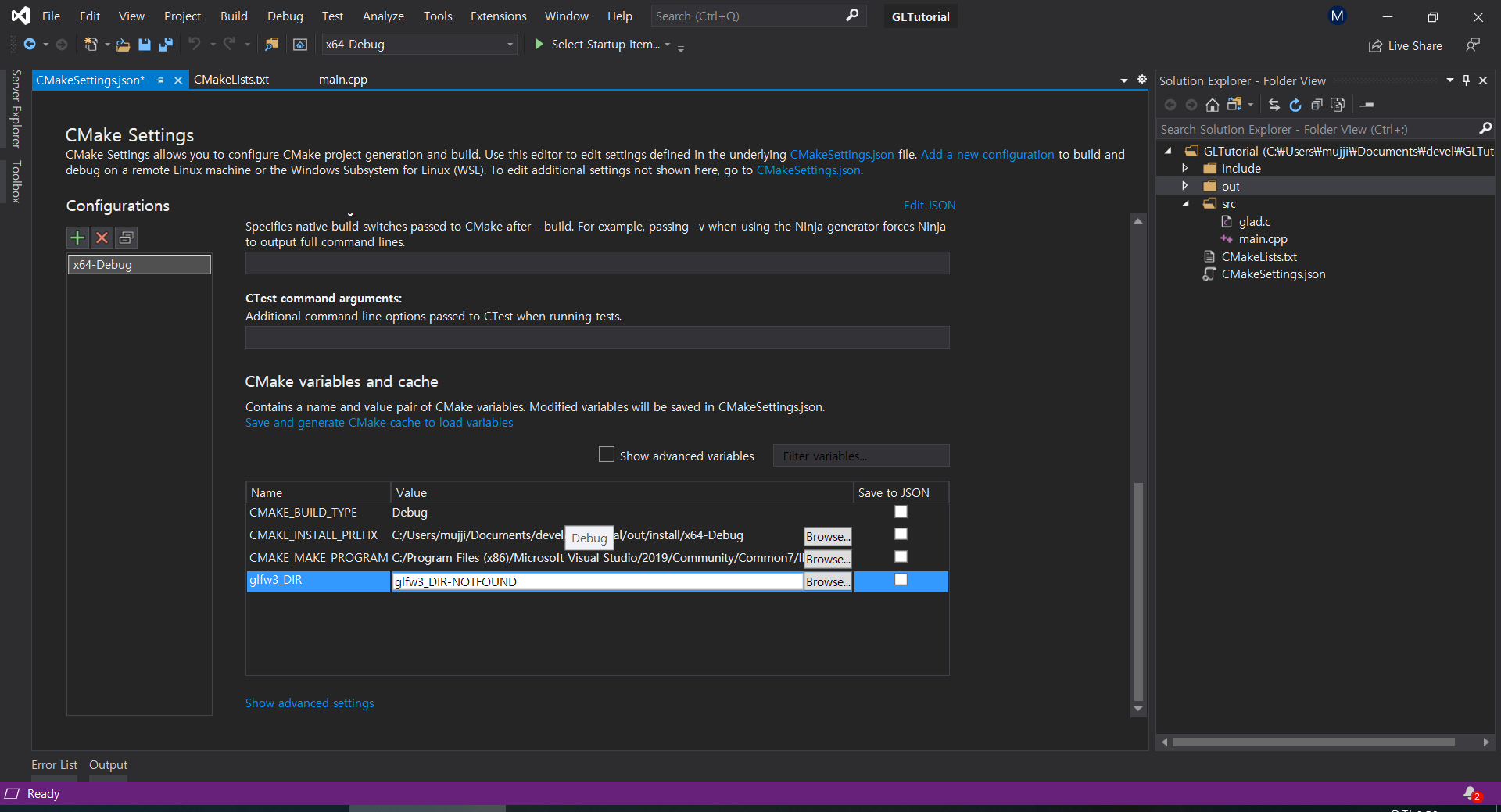Image resolution: width=1501 pixels, height=812 pixels.
Task: Click the Collapse All icon in Solution Explorer
Action: point(1317,105)
